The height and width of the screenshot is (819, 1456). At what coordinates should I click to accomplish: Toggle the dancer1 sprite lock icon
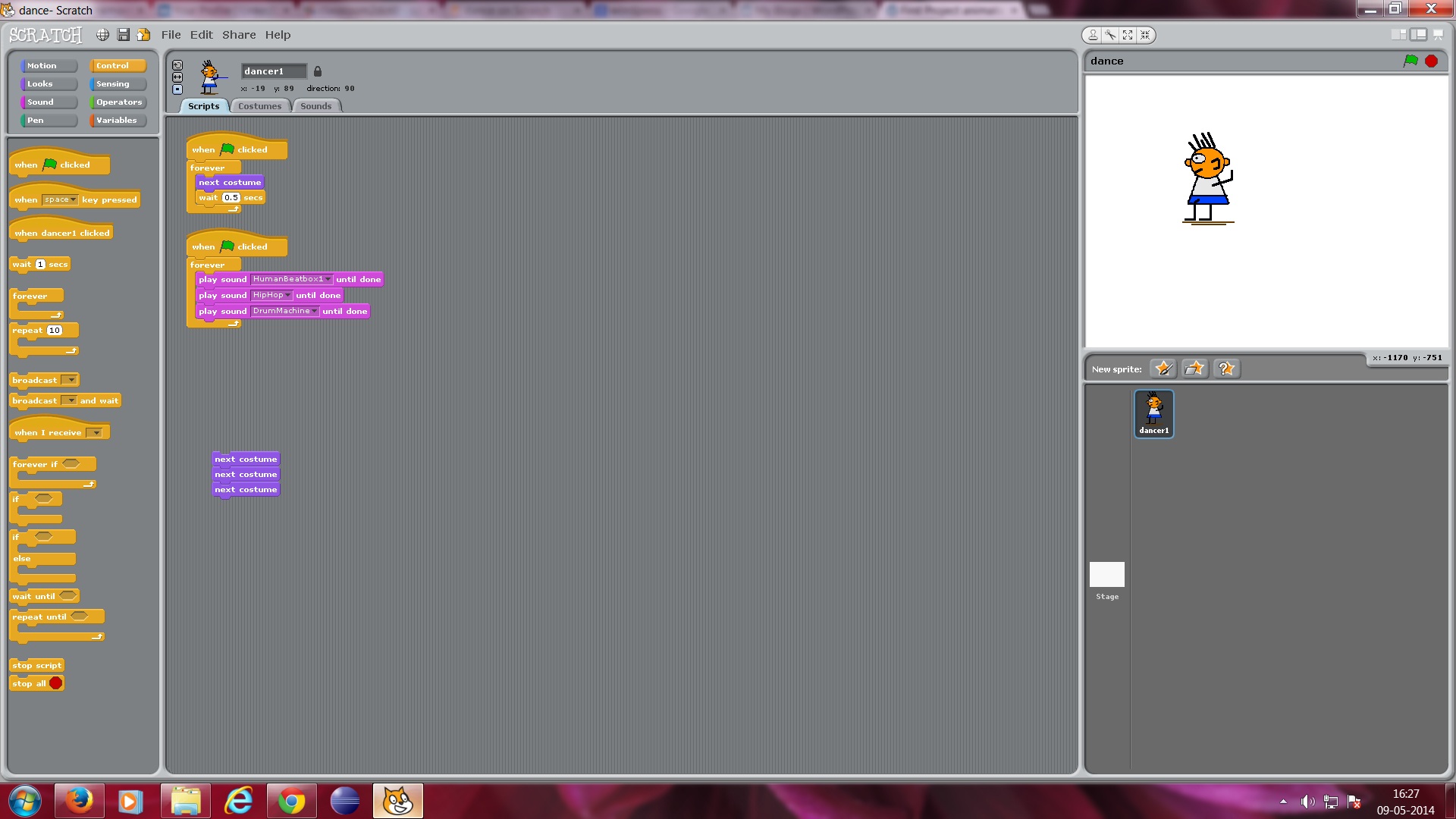click(318, 71)
